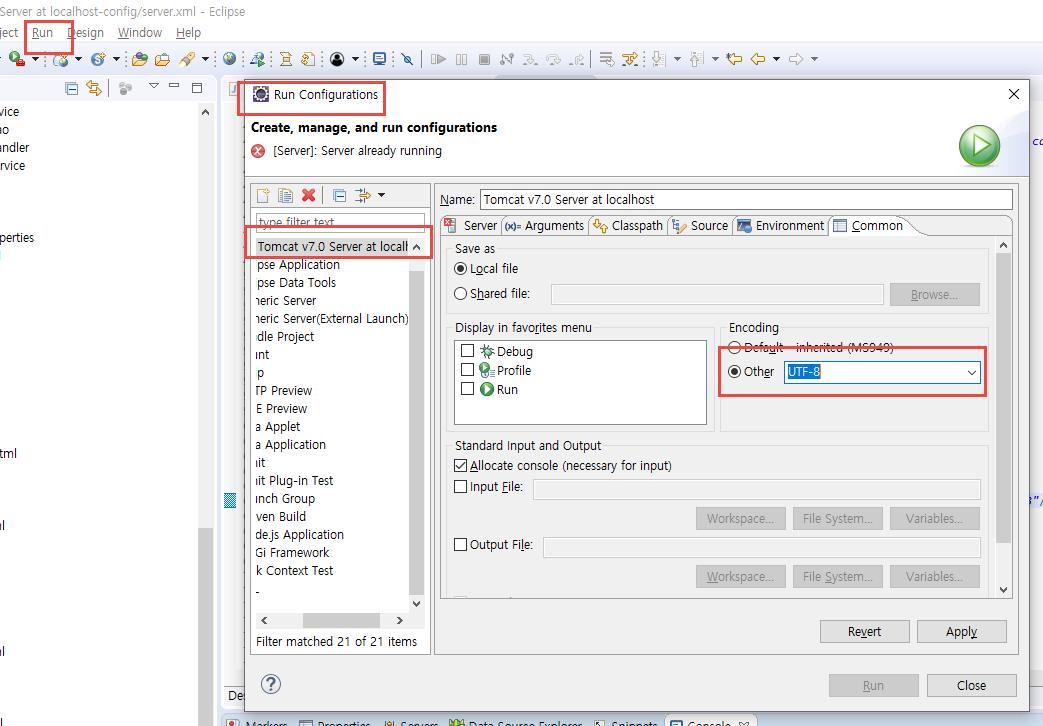Click the Open Web Browser globe icon
The height and width of the screenshot is (726, 1043).
229,59
